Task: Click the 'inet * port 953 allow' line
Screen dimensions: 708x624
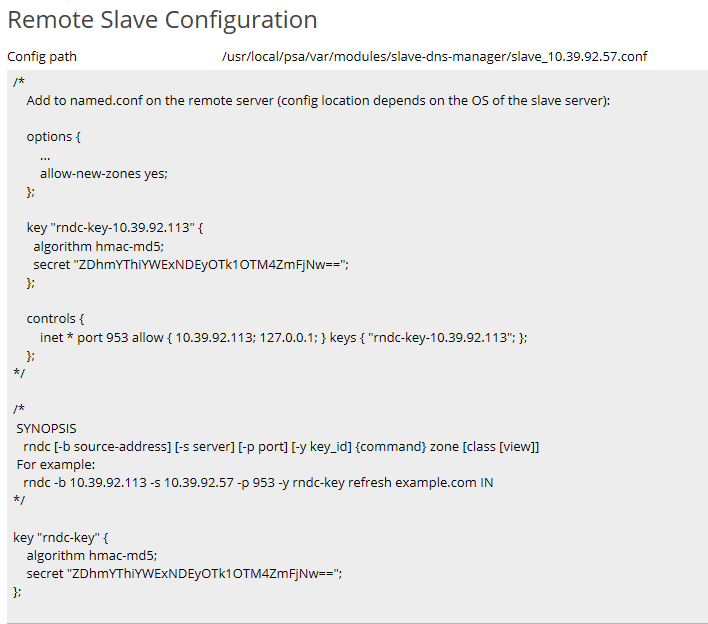Action: [277, 337]
